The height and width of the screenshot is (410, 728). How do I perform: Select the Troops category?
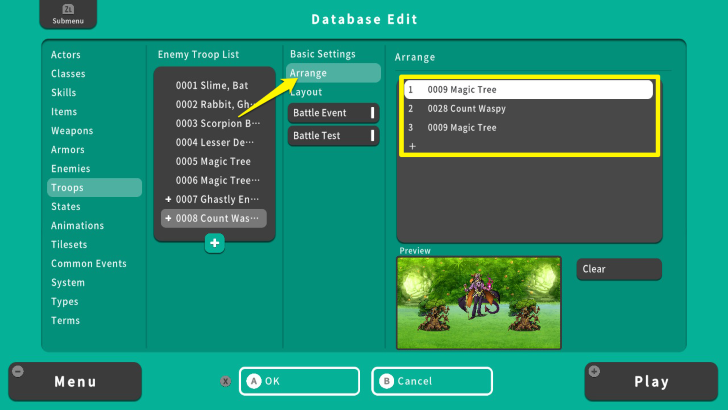click(94, 188)
